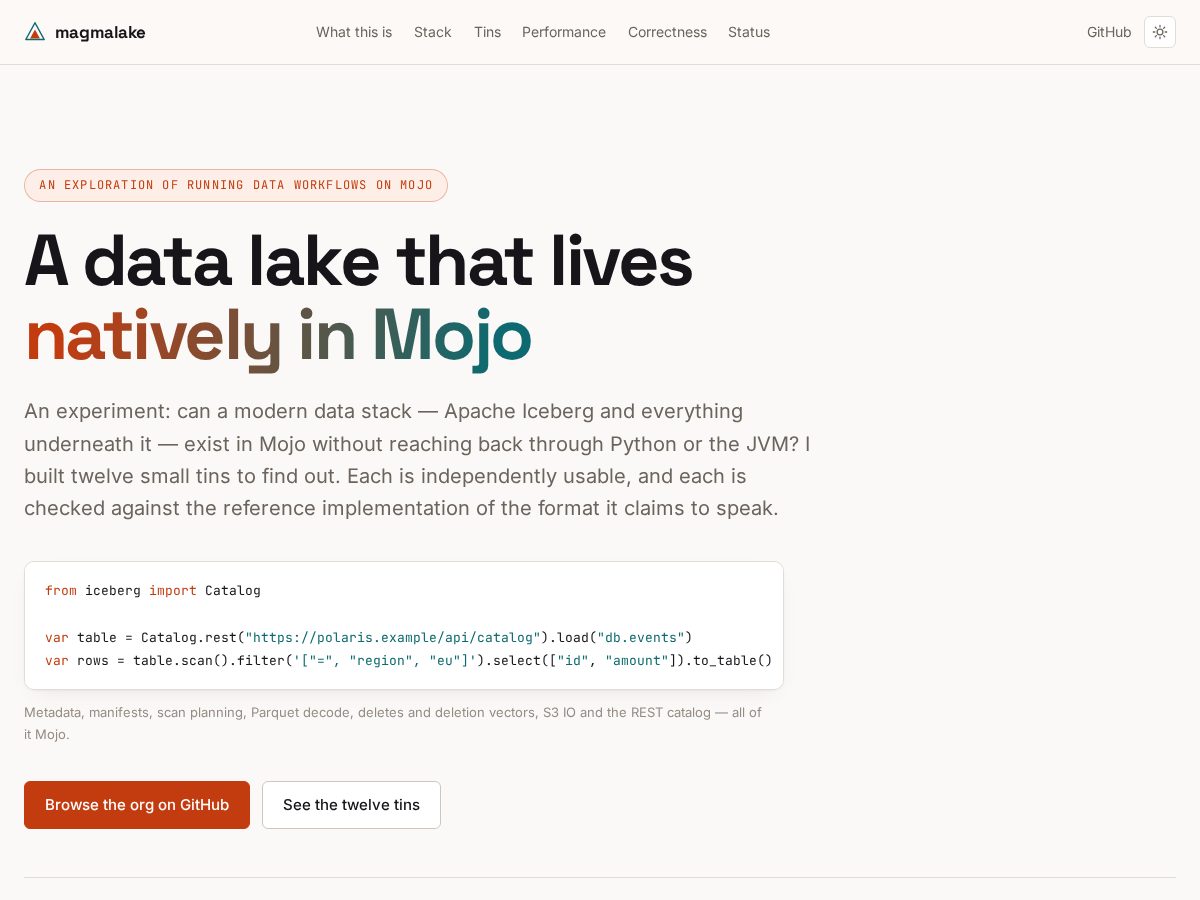
Task: Click the 'Metadata, manifests, scan planning' caption
Action: tap(393, 723)
